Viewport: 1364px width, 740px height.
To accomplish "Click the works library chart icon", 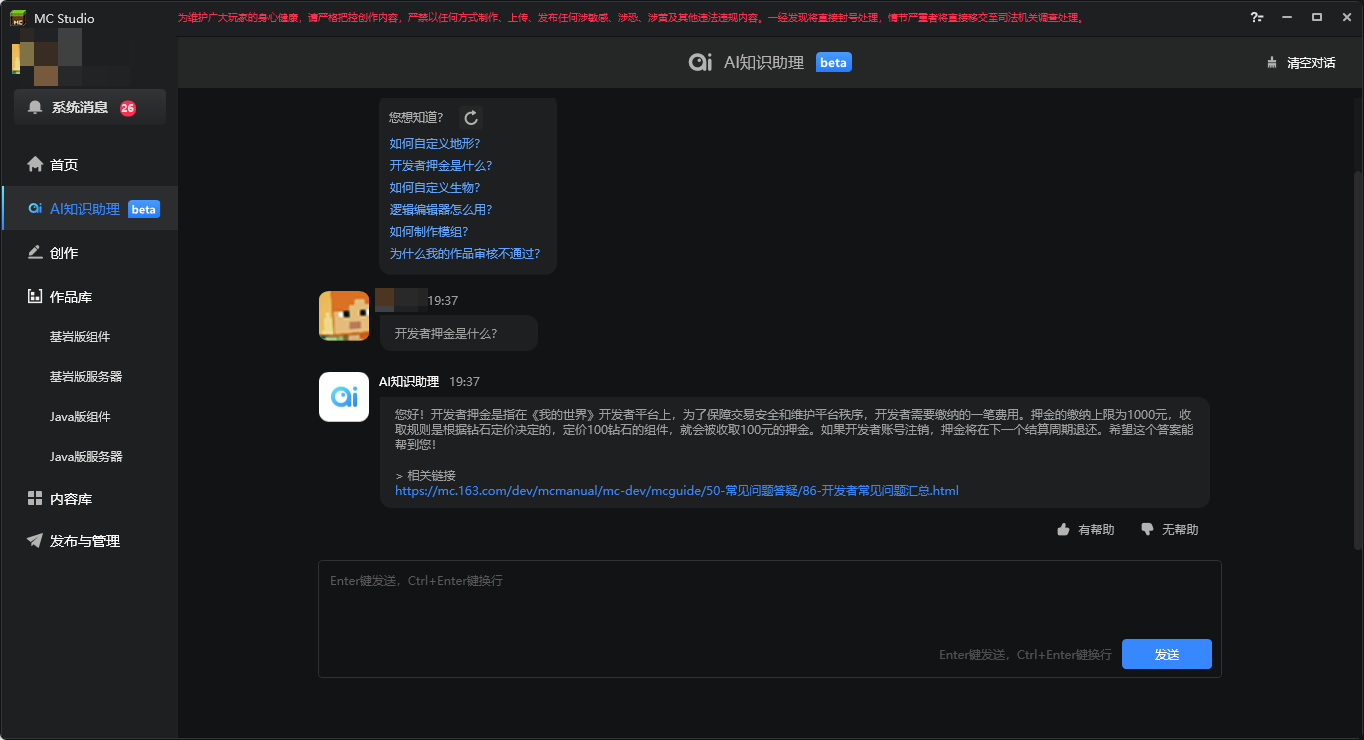I will (x=35, y=296).
